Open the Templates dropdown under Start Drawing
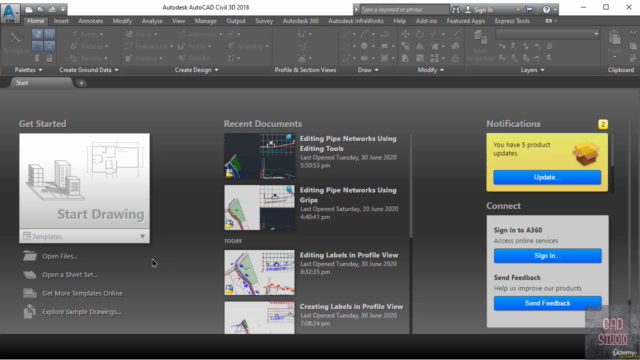The image size is (640, 360). 84,236
